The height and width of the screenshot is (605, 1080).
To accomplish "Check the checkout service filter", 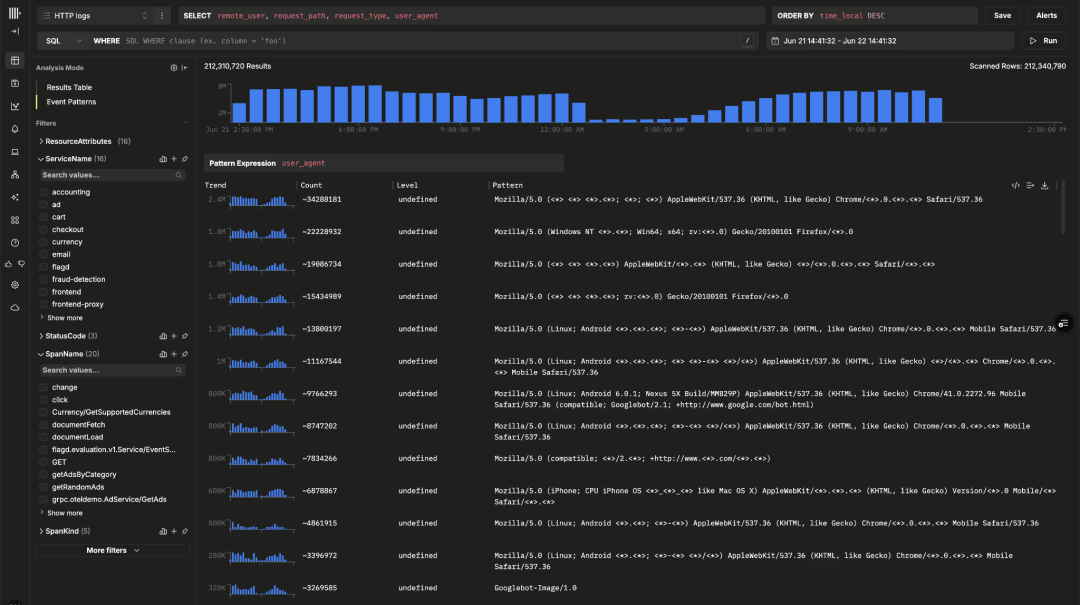I will 44,229.
